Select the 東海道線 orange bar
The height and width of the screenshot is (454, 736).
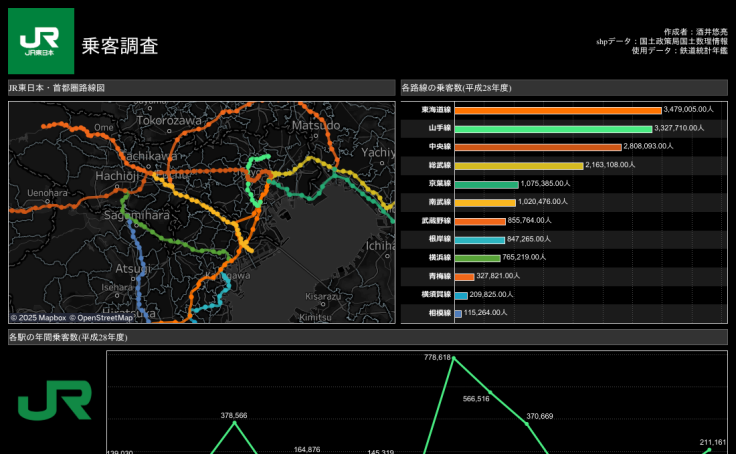[x=557, y=110]
